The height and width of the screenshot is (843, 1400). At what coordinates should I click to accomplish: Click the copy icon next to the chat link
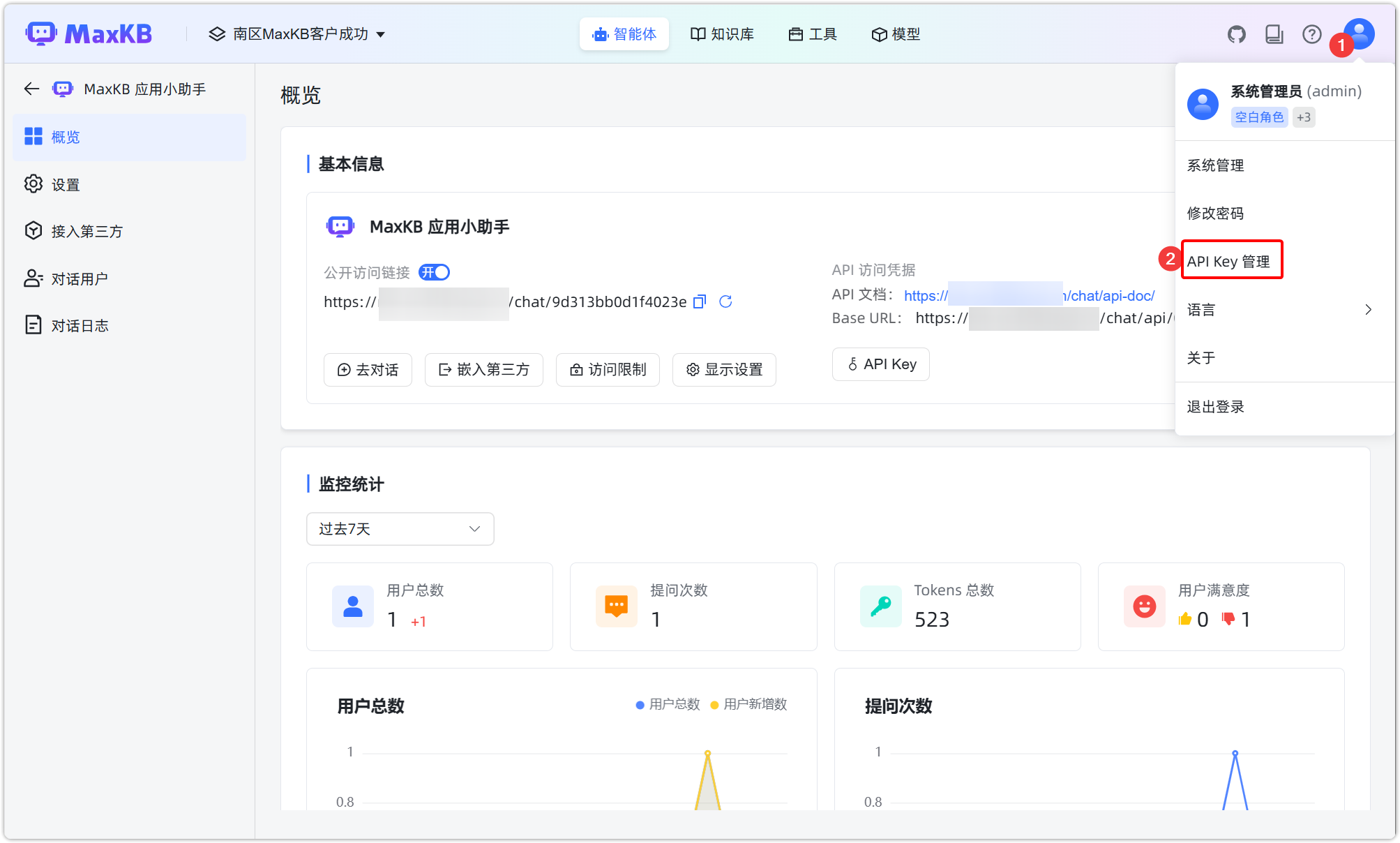click(x=699, y=301)
